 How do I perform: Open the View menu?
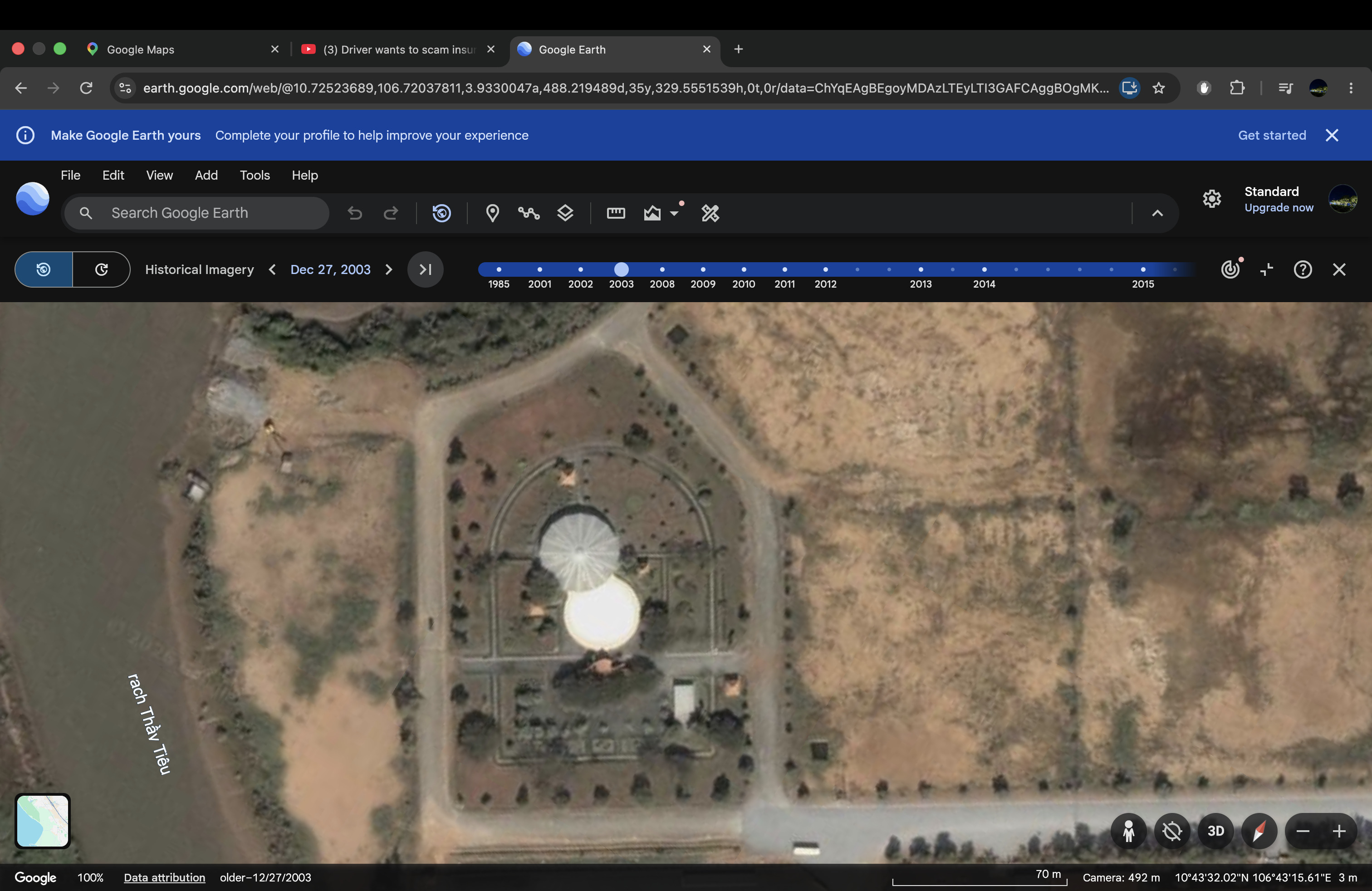[159, 175]
